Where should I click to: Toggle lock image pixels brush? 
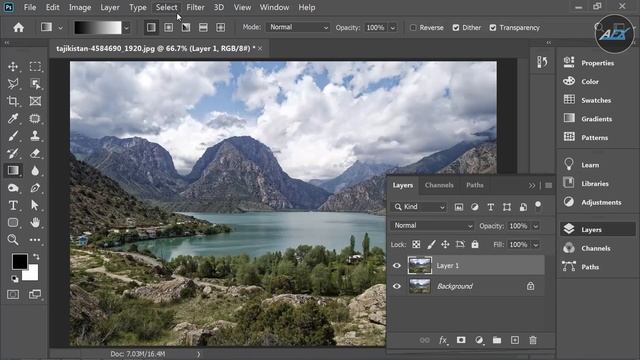pos(431,244)
